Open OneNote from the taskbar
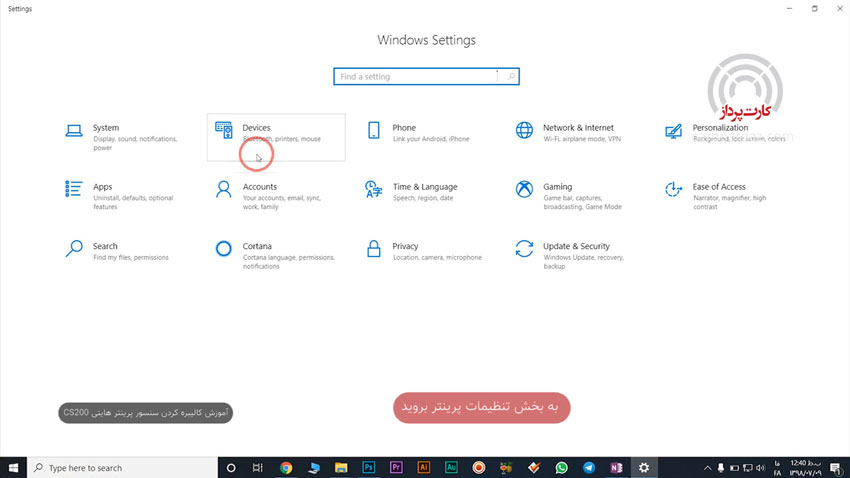 pyautogui.click(x=616, y=467)
